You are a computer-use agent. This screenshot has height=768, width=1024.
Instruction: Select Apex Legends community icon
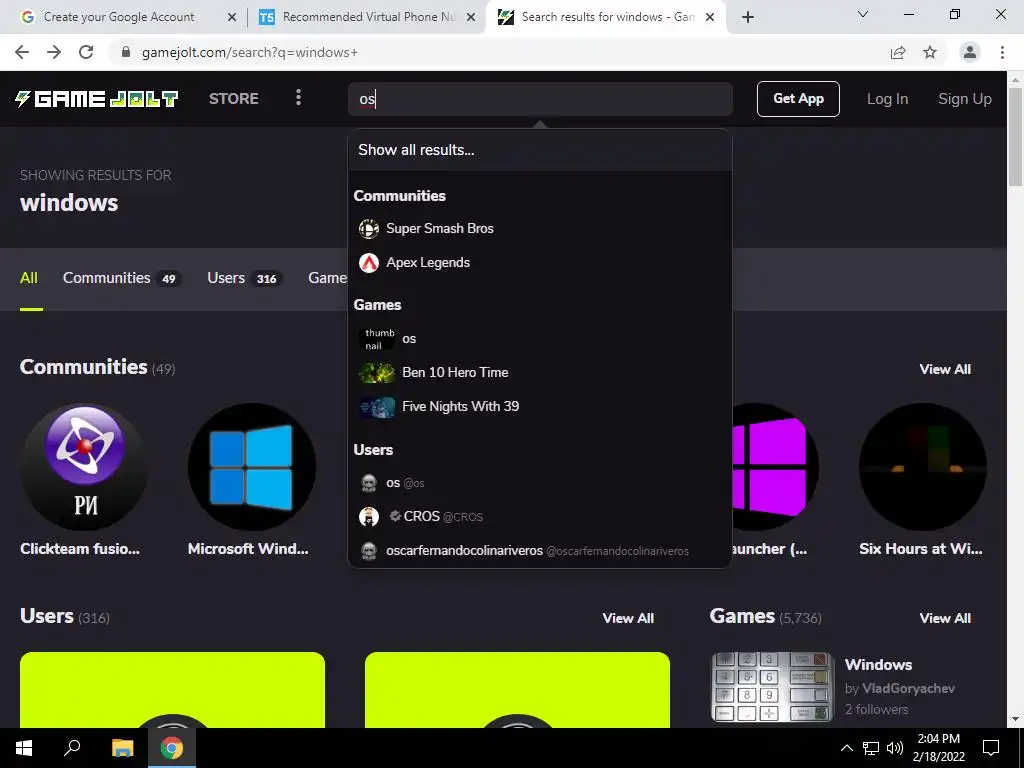click(x=369, y=263)
